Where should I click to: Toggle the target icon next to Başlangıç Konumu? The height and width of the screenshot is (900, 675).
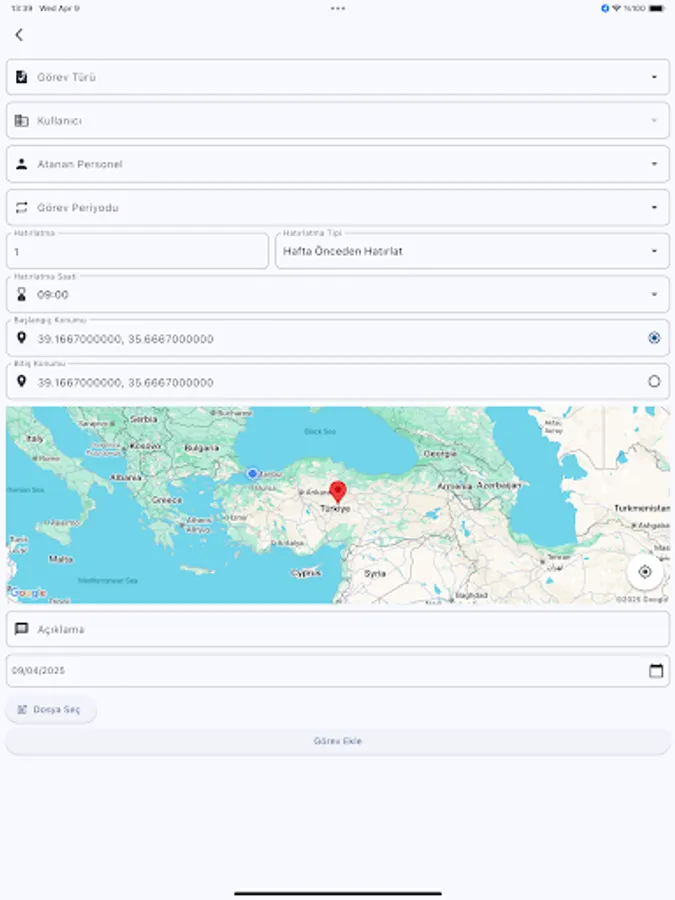pos(654,338)
